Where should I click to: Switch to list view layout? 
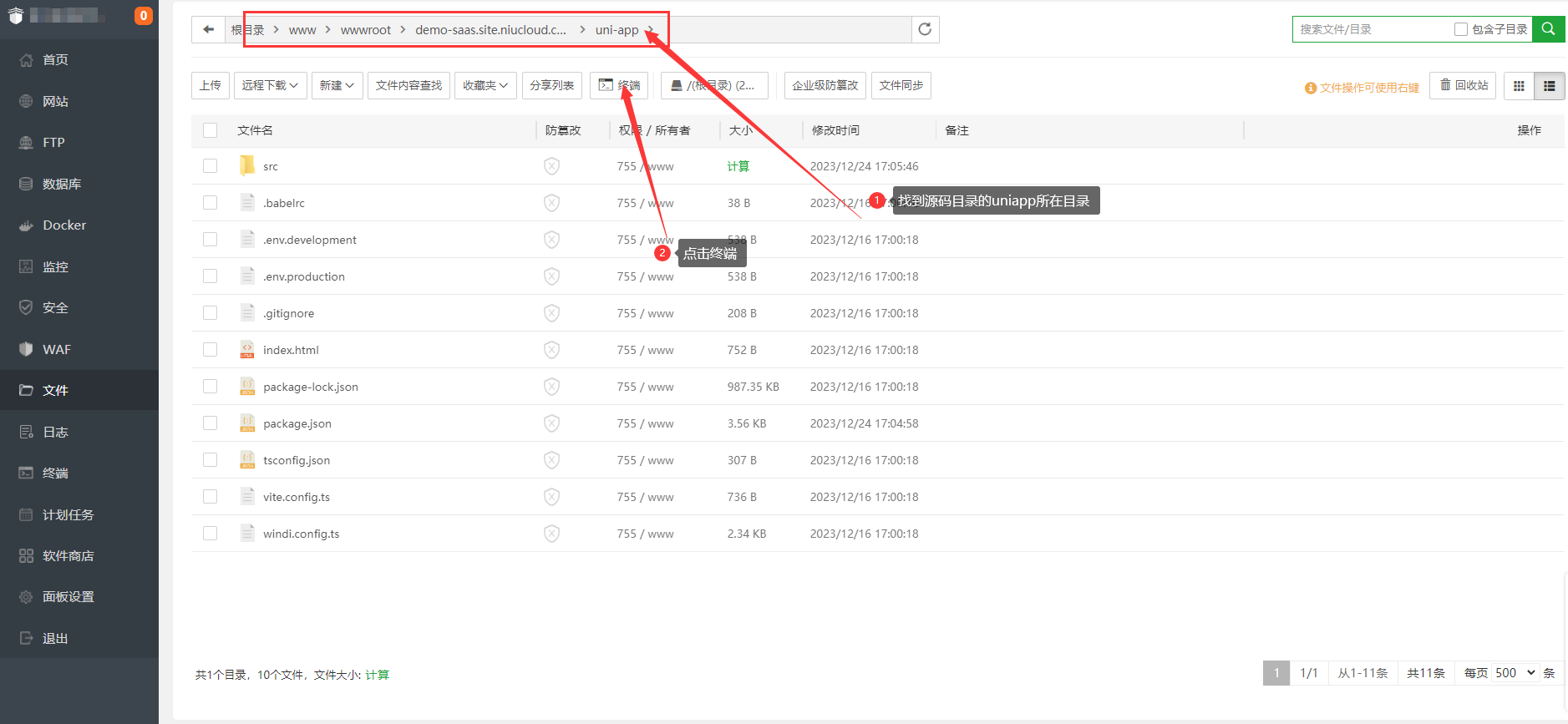[x=1549, y=86]
